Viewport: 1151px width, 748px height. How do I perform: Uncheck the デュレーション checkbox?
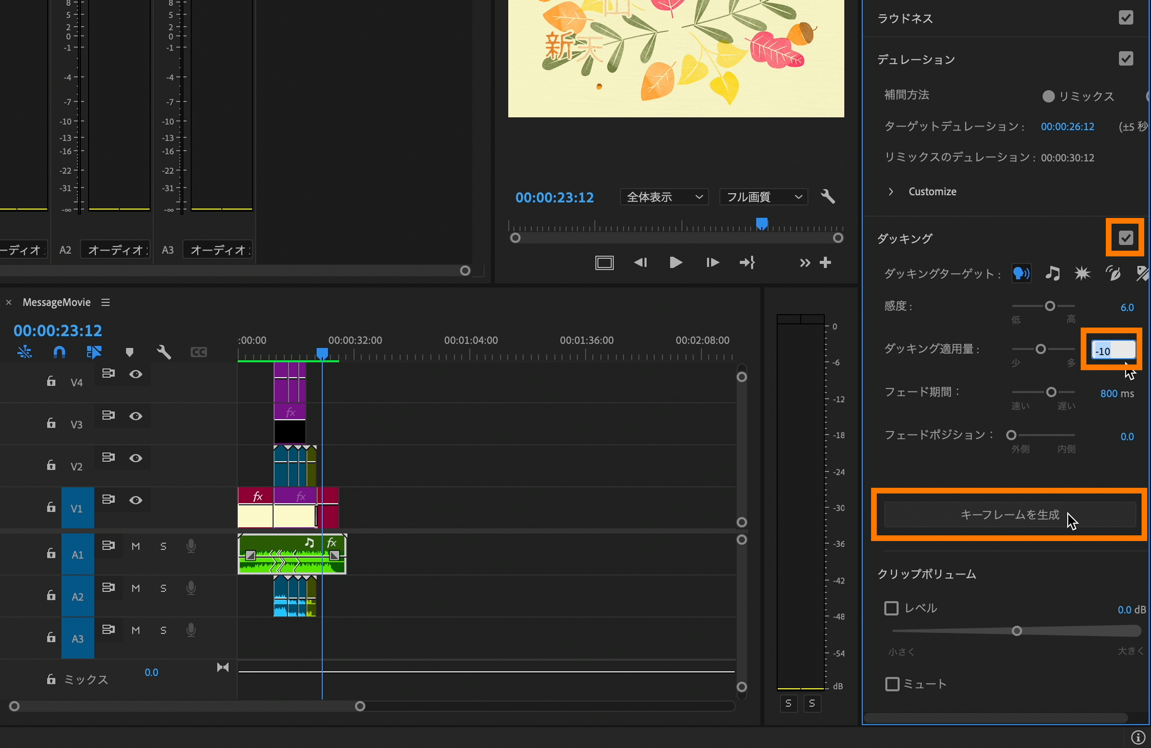click(1126, 58)
